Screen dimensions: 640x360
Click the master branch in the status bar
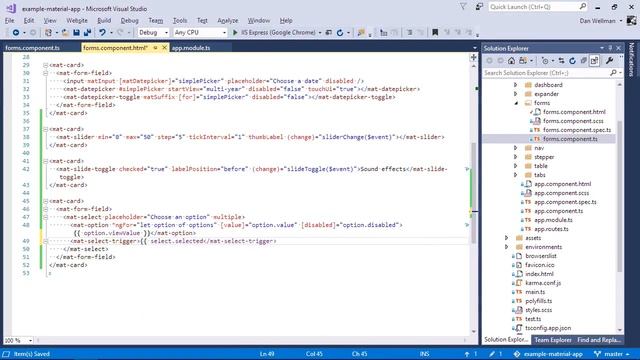coord(612,354)
